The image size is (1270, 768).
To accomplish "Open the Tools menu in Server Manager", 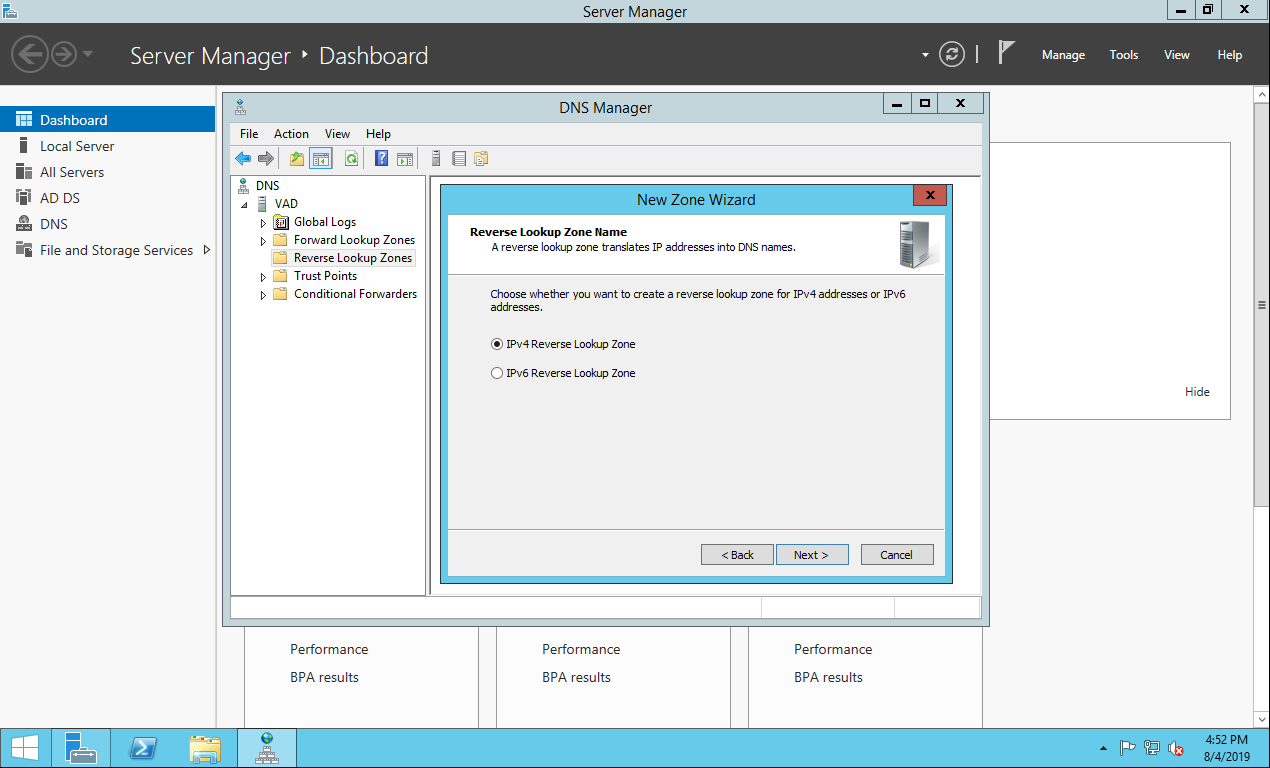I will [1123, 55].
